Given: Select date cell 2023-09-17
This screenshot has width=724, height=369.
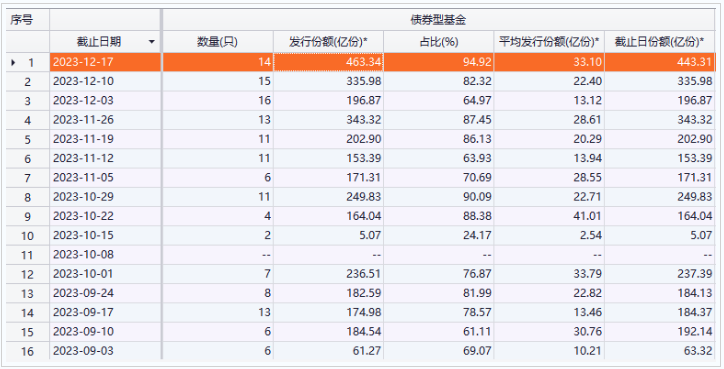Looking at the screenshot, I should coord(105,313).
